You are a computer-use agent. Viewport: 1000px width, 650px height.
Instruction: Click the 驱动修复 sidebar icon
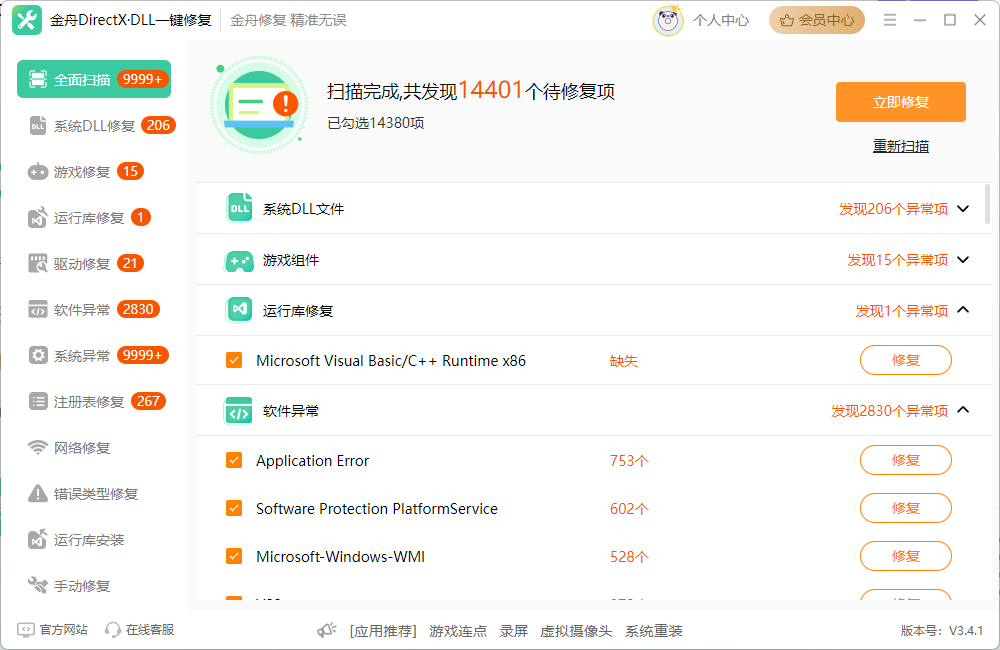[x=38, y=263]
